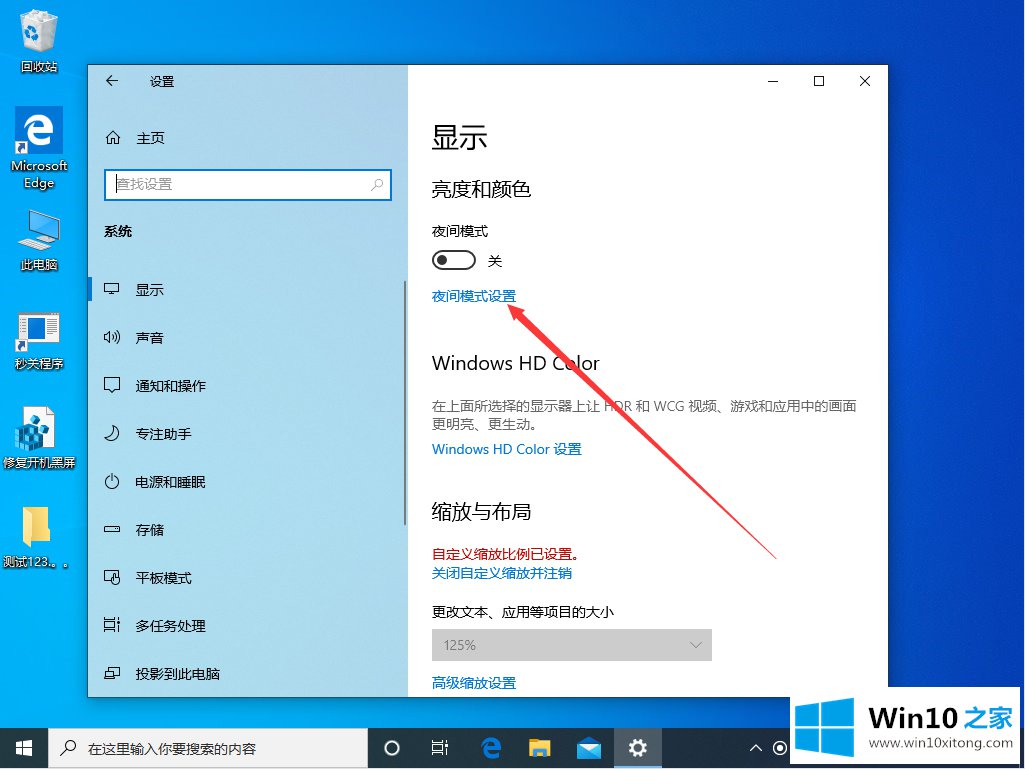This screenshot has width=1025, height=769.
Task: Open the Mail app on the taskbar
Action: [589, 747]
